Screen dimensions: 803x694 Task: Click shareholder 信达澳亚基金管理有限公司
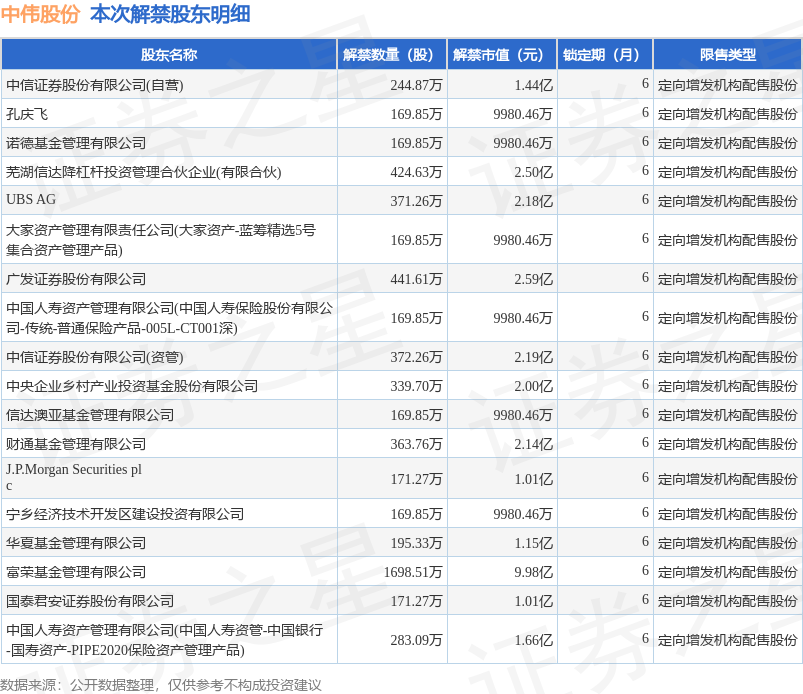click(90, 415)
